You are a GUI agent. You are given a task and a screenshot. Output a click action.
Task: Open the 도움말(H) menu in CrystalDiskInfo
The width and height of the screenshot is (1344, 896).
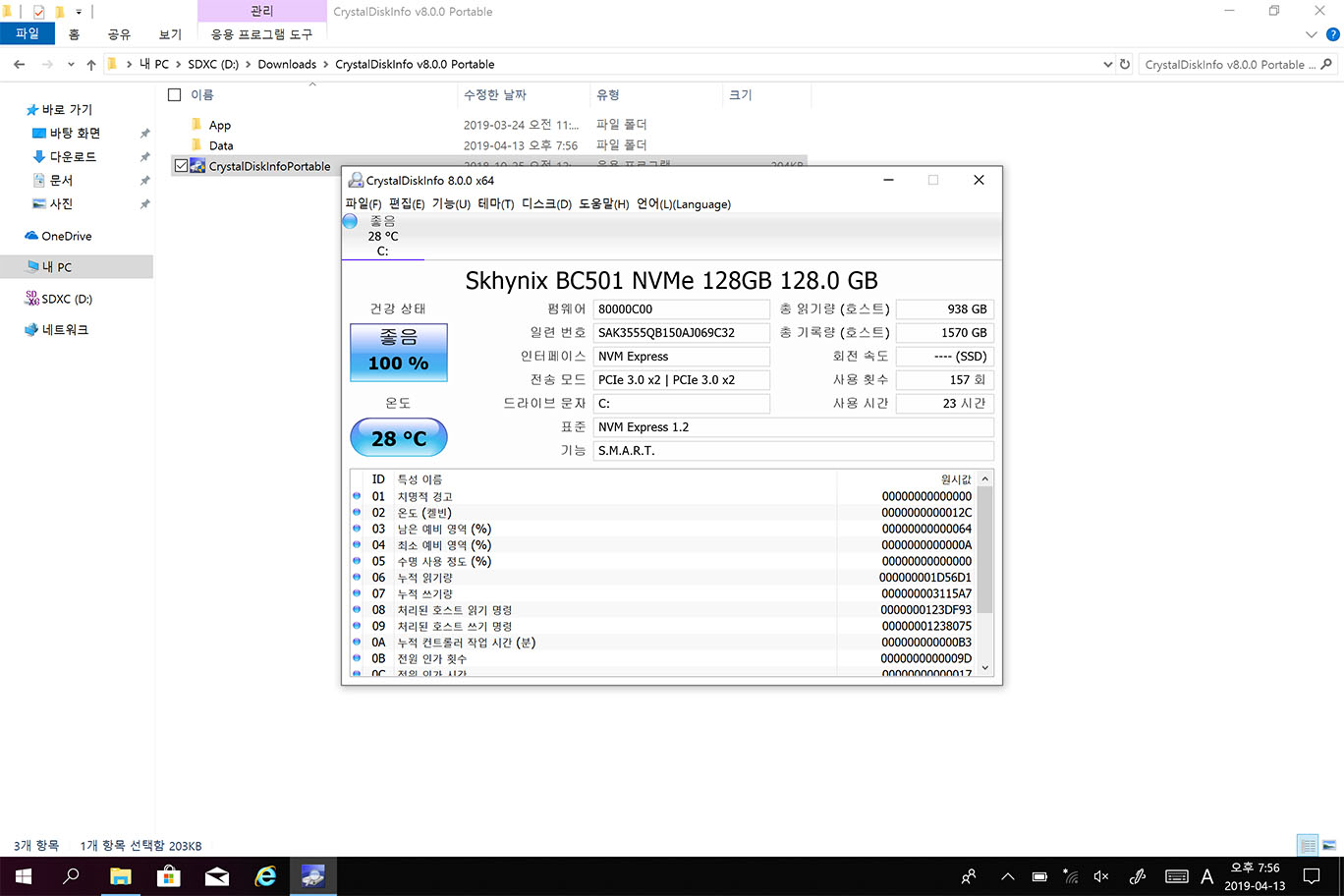pyautogui.click(x=604, y=203)
